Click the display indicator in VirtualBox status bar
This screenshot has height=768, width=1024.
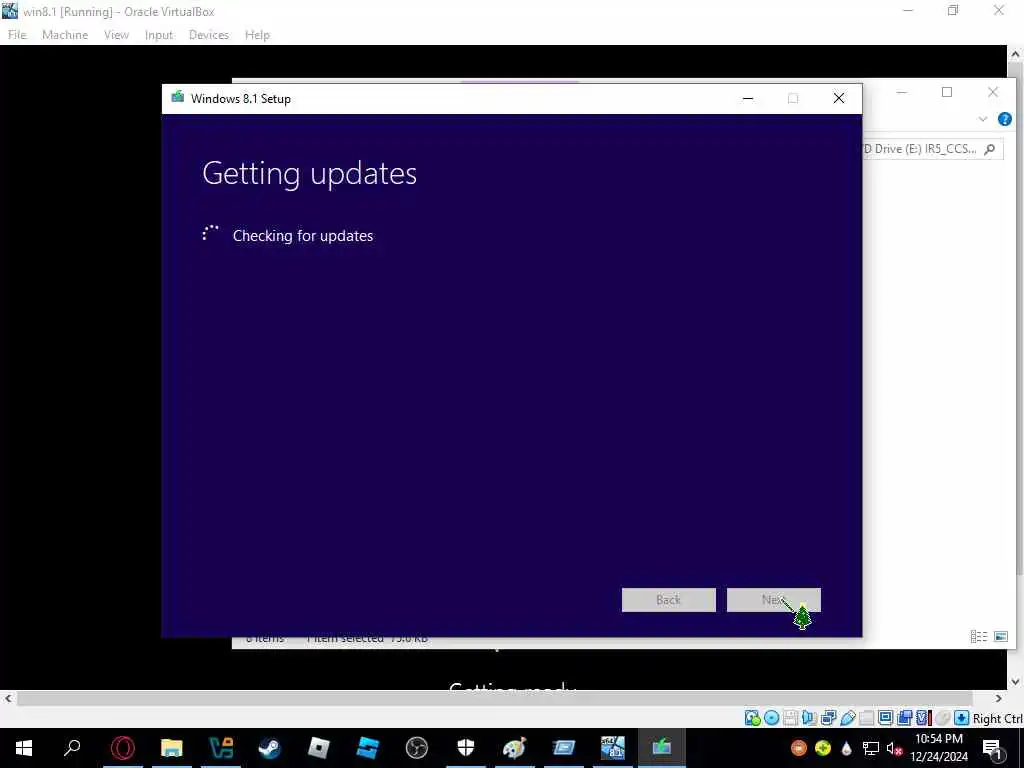tap(886, 718)
